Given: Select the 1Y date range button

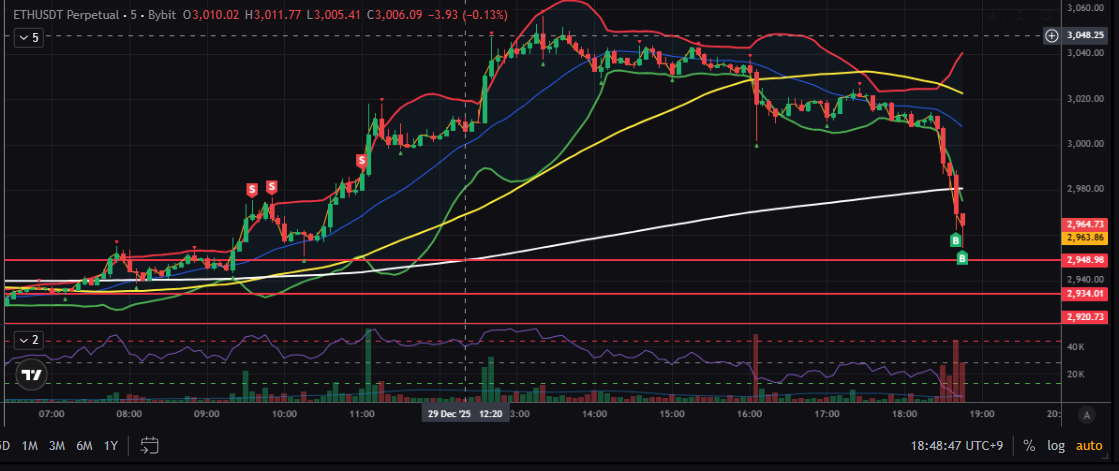Looking at the screenshot, I should pyautogui.click(x=110, y=445).
